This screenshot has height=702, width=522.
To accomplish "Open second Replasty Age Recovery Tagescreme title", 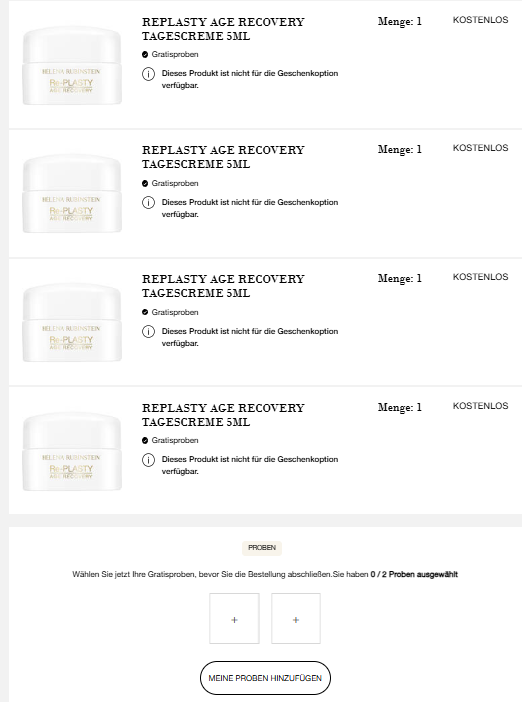I will (223, 157).
